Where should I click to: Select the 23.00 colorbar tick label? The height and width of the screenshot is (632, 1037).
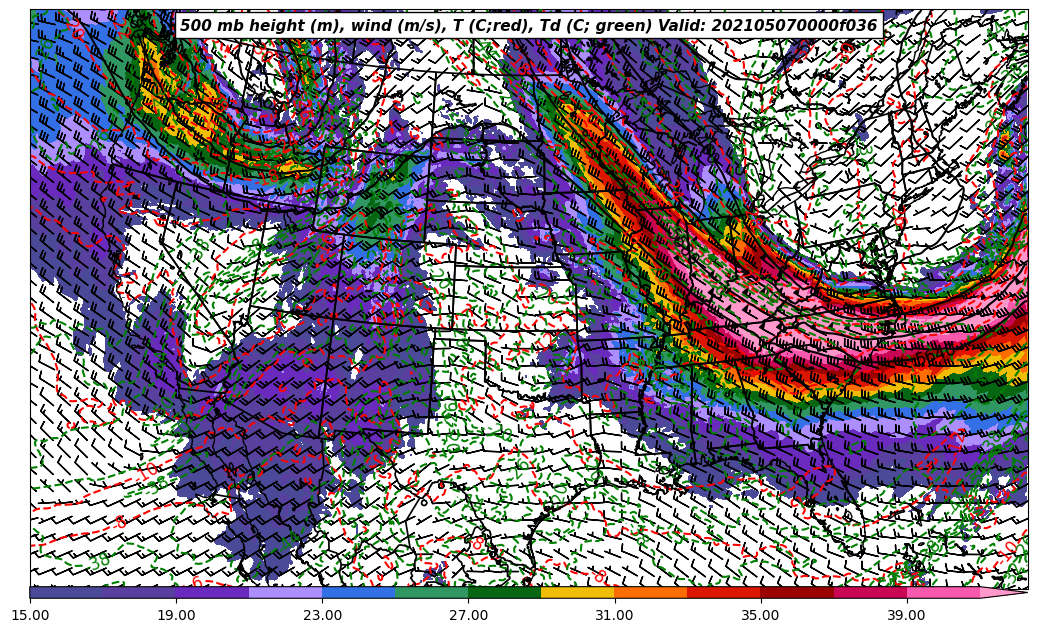click(x=323, y=616)
